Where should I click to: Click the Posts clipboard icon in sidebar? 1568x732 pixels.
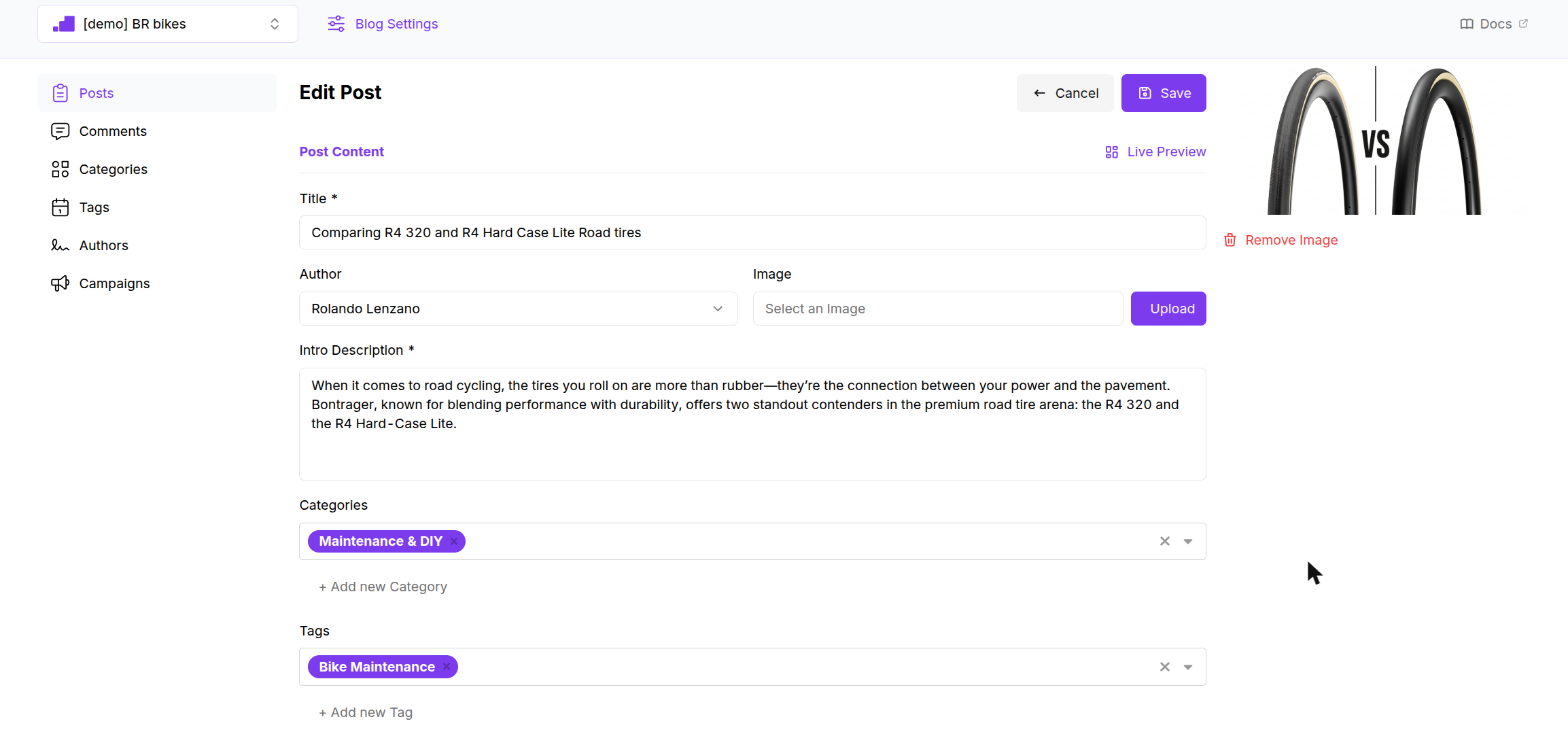coord(60,93)
